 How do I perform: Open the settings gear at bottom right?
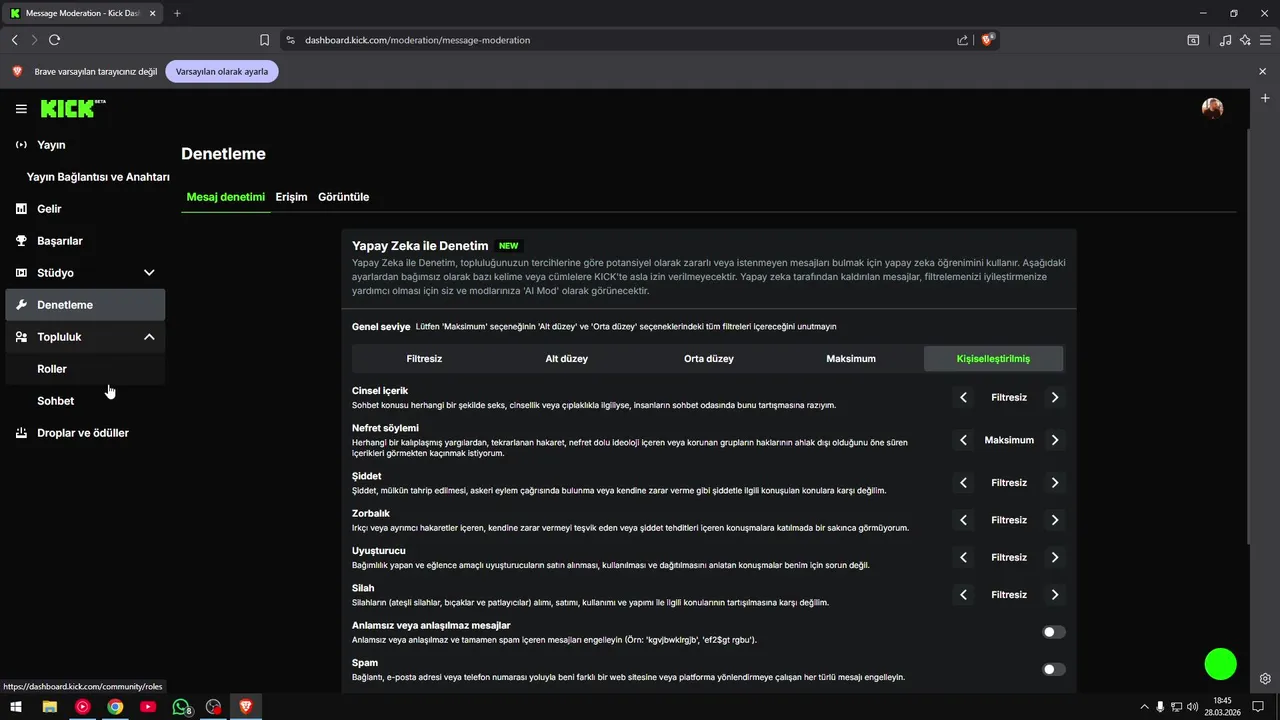pyautogui.click(x=1265, y=679)
